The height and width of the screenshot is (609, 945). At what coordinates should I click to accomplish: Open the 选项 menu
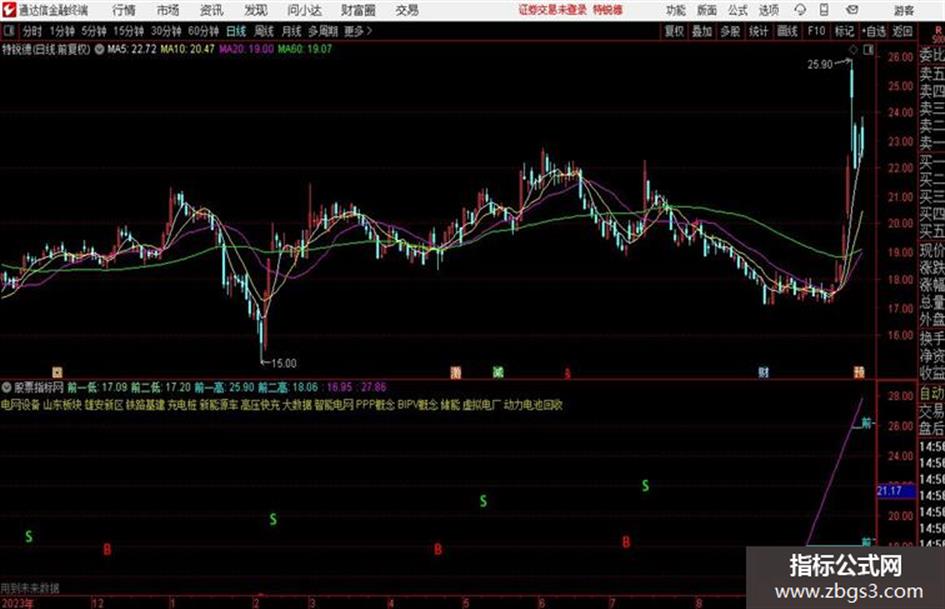tap(768, 10)
